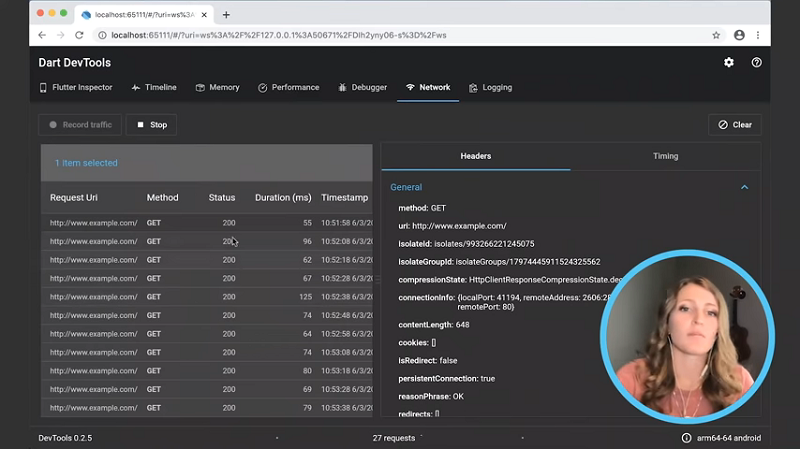Switch to Debugger tab
This screenshot has height=449, width=800.
tap(363, 87)
